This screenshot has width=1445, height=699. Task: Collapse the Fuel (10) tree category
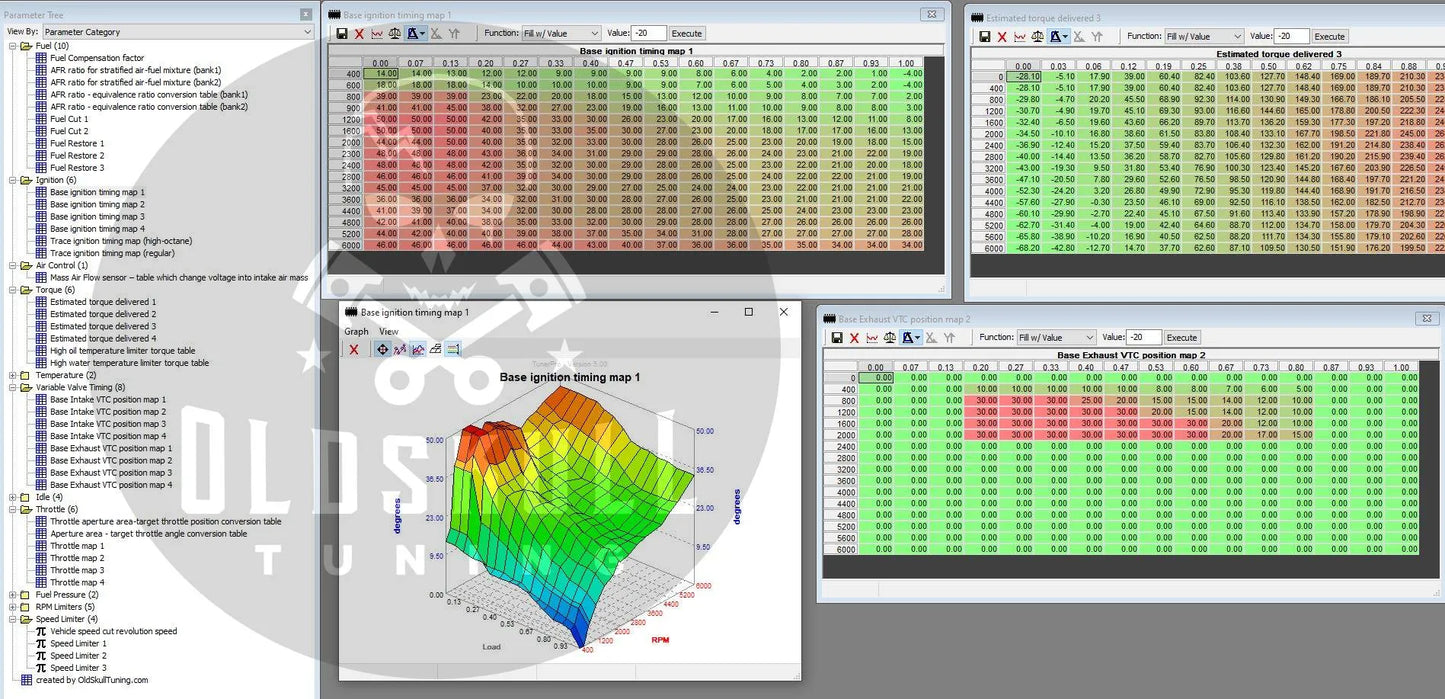(x=13, y=46)
